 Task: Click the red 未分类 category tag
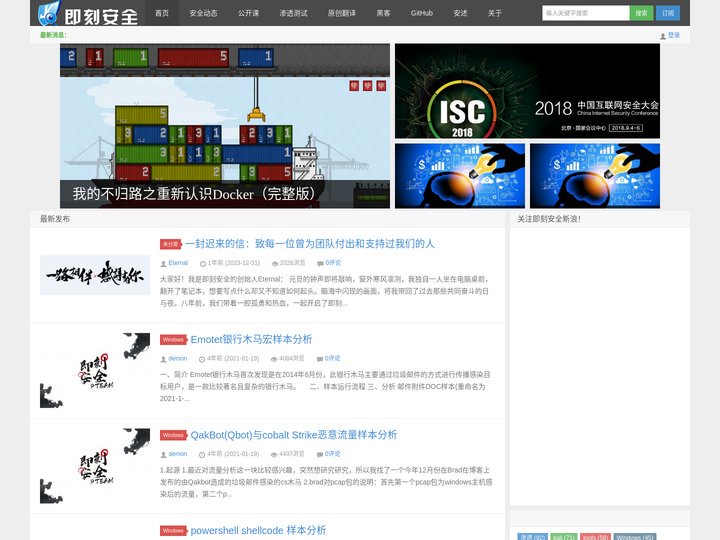[171, 244]
